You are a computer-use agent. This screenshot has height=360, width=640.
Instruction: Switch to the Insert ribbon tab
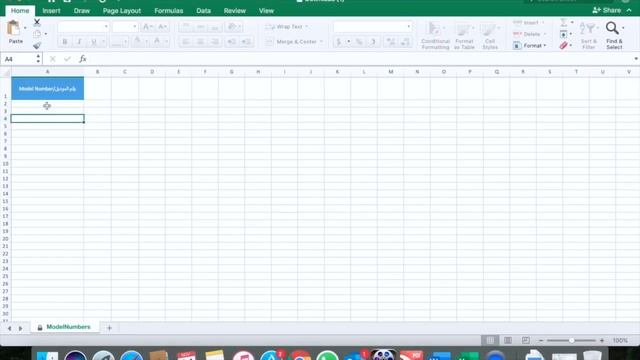click(51, 11)
